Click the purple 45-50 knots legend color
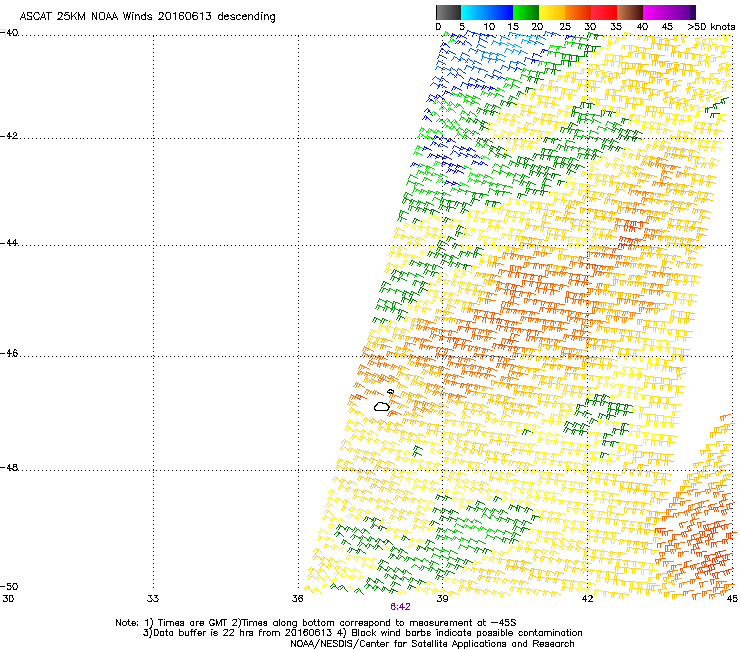This screenshot has width=740, height=650. 680,12
